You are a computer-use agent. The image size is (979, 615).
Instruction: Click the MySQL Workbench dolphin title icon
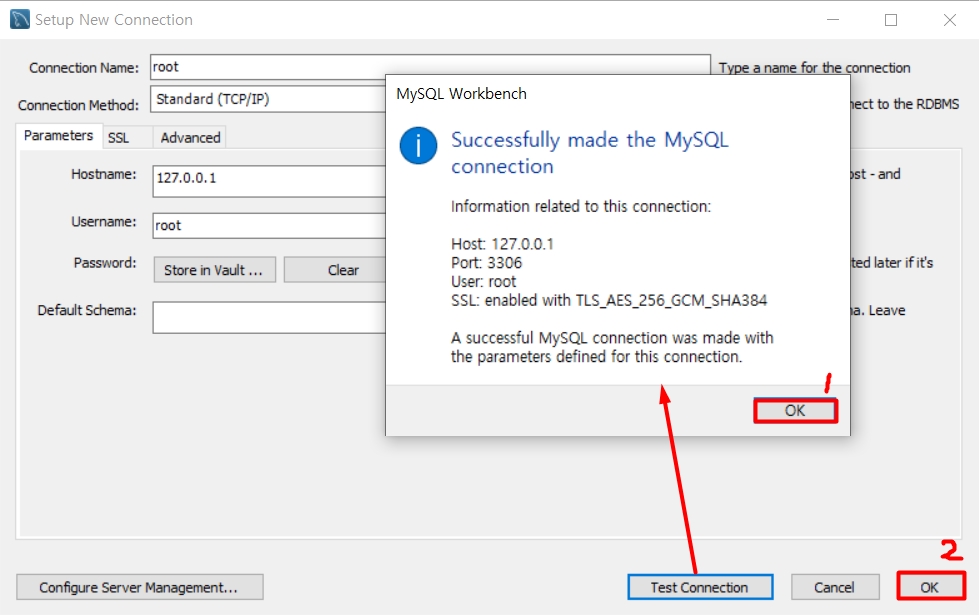pyautogui.click(x=20, y=19)
